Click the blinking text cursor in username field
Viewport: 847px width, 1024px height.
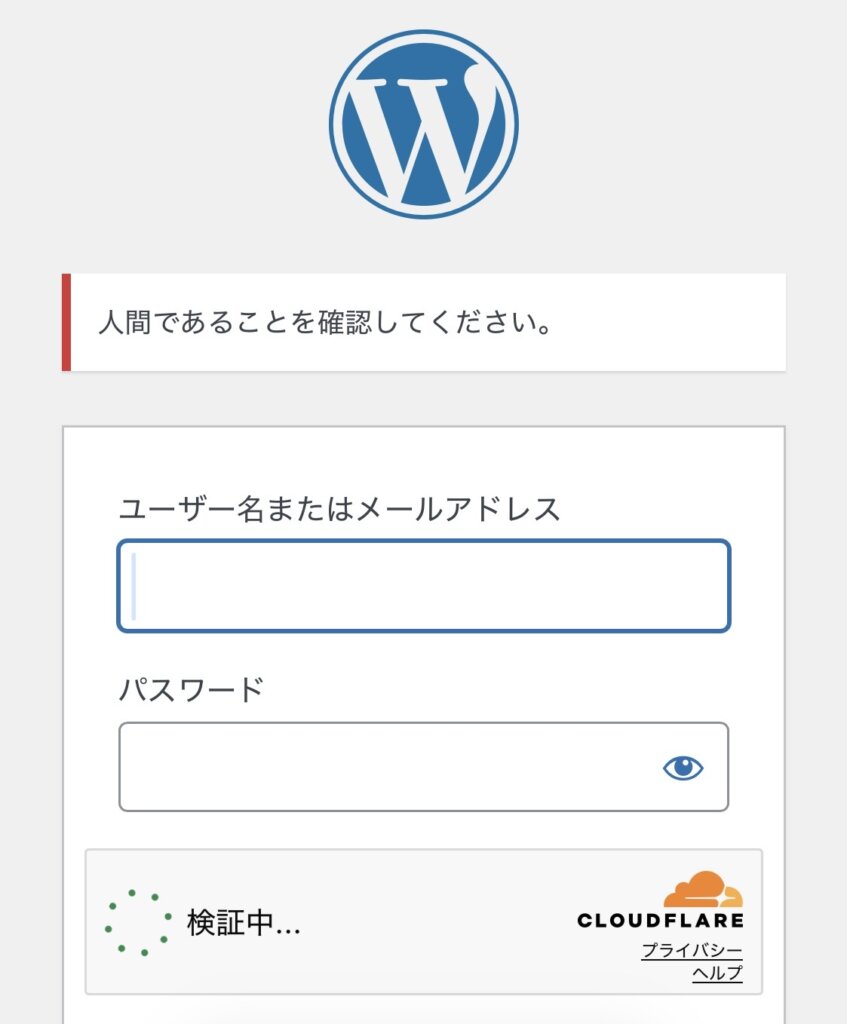pyautogui.click(x=134, y=586)
